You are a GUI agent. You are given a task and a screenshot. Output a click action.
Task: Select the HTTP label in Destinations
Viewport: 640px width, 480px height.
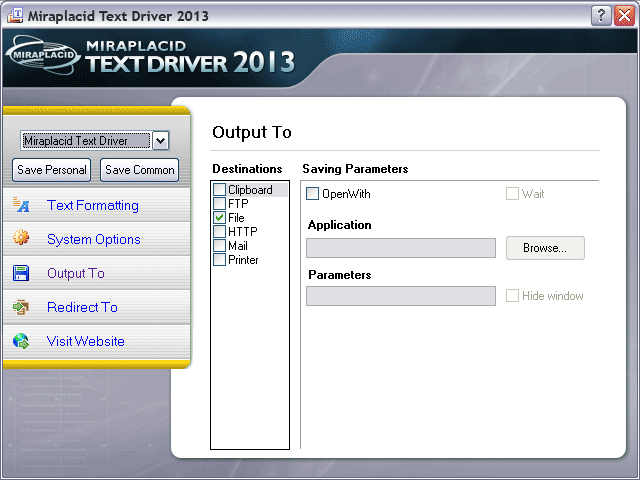(242, 231)
